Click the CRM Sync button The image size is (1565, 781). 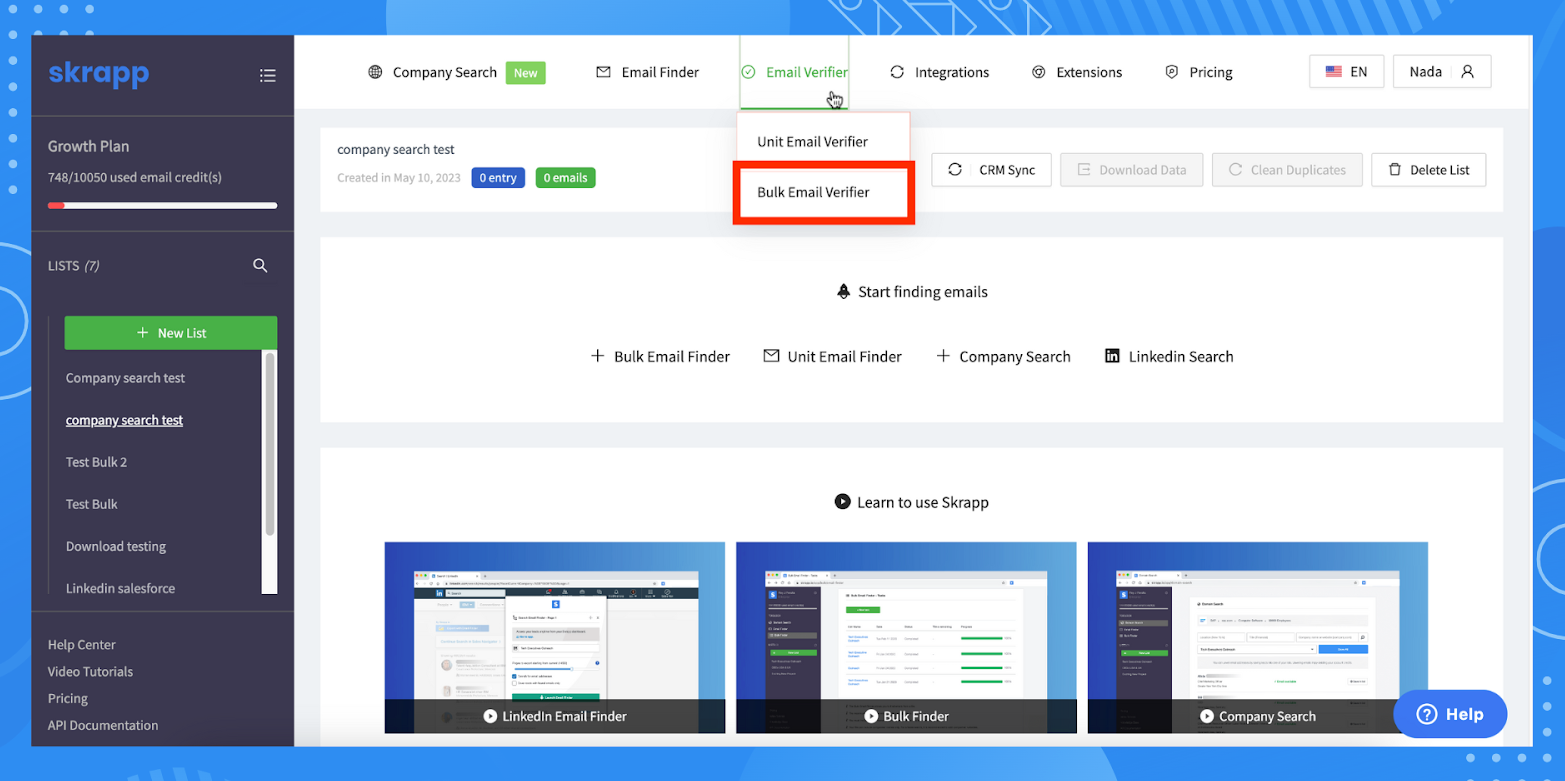991,170
